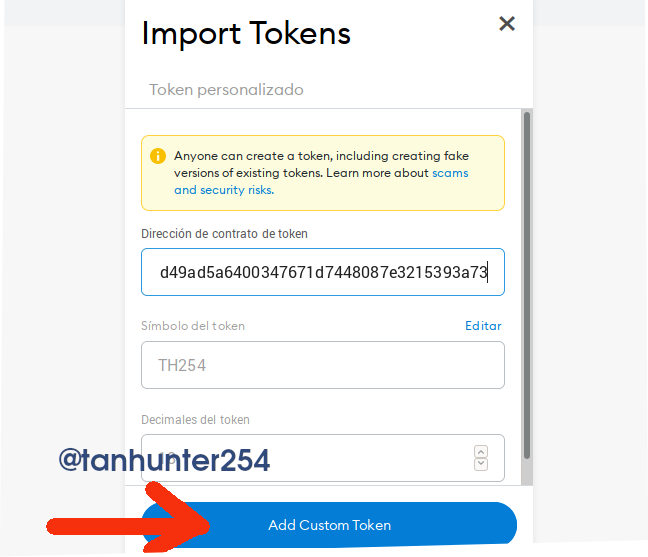This screenshot has height=557, width=648.
Task: Select the Token personalizado tab
Action: click(x=226, y=90)
